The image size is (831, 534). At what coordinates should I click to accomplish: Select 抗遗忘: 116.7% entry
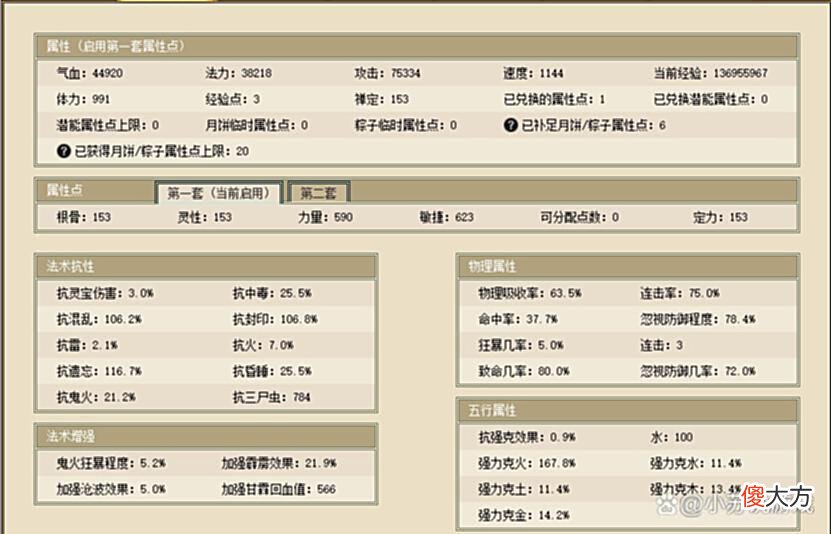[x=99, y=371]
